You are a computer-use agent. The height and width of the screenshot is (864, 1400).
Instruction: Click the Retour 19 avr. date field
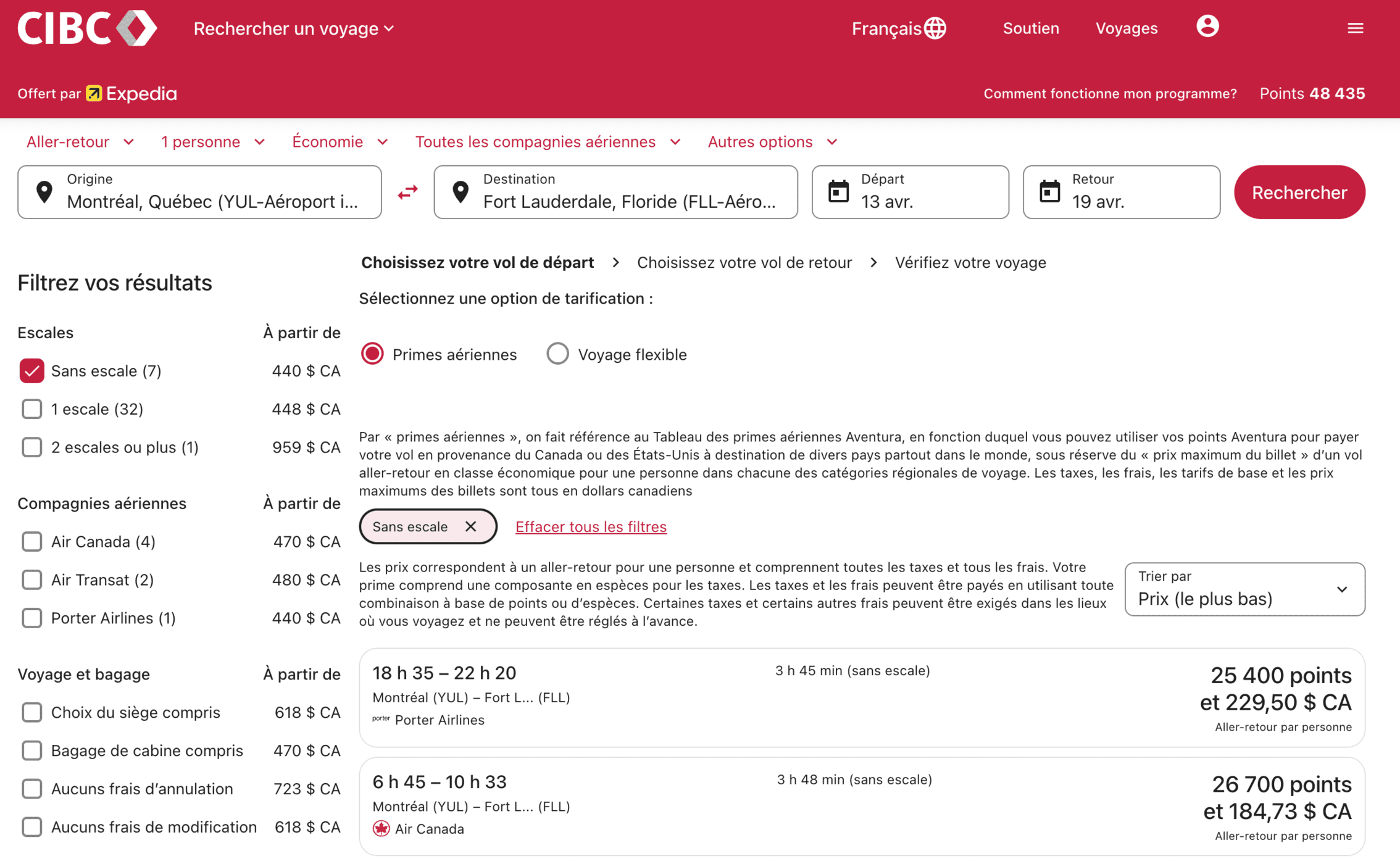point(1121,192)
